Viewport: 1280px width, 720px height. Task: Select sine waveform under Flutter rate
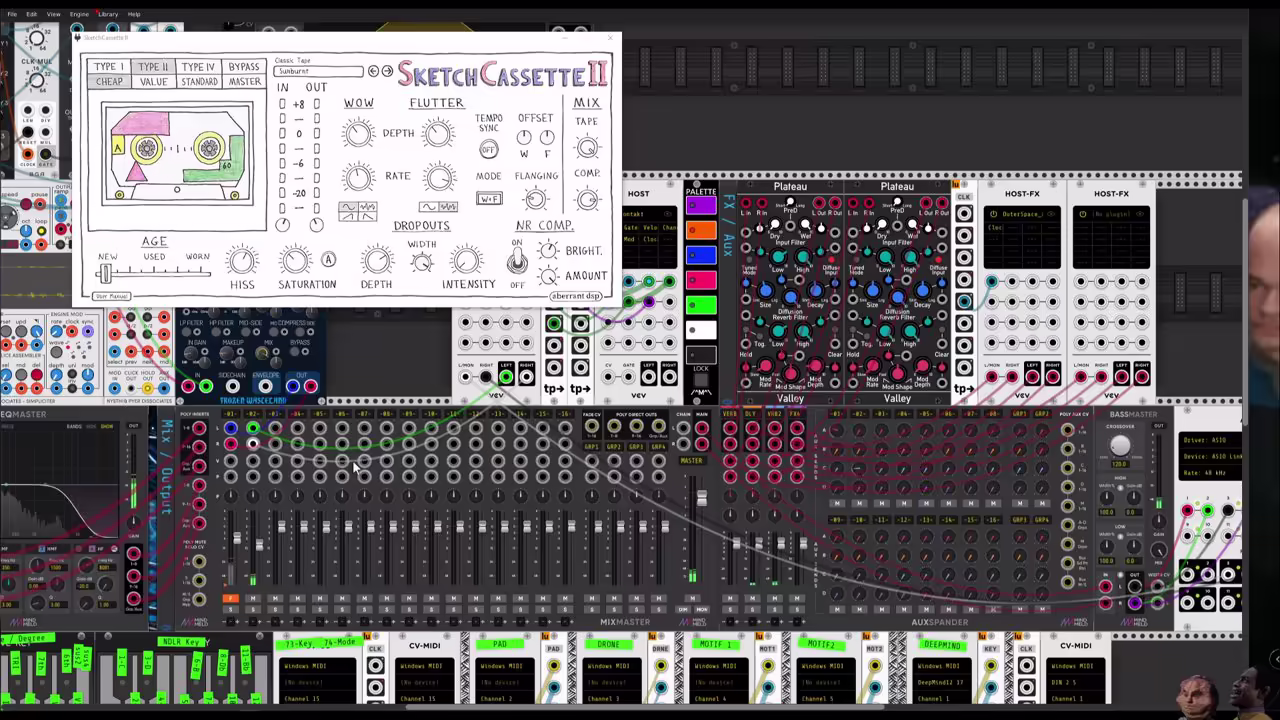click(429, 207)
